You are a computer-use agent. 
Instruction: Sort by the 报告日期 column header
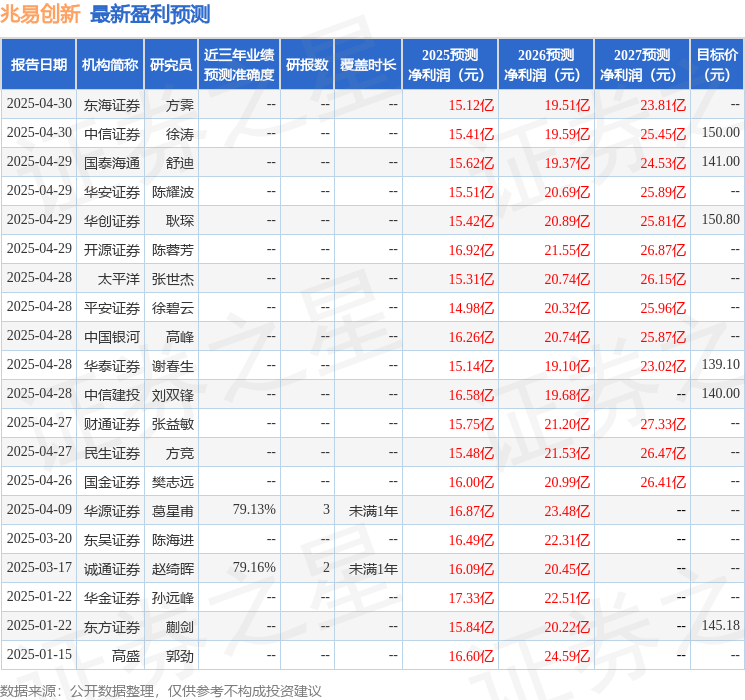pyautogui.click(x=38, y=65)
